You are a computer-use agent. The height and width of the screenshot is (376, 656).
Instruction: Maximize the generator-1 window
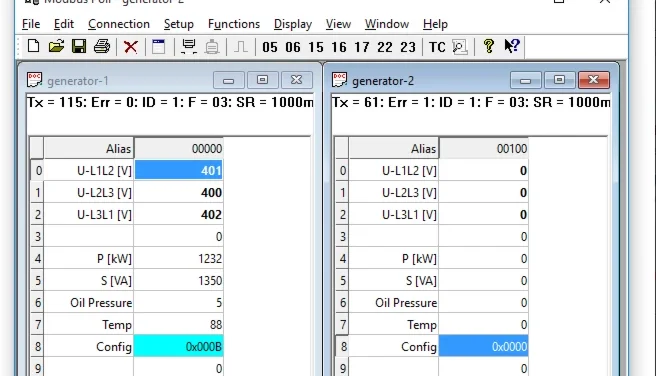click(x=262, y=80)
